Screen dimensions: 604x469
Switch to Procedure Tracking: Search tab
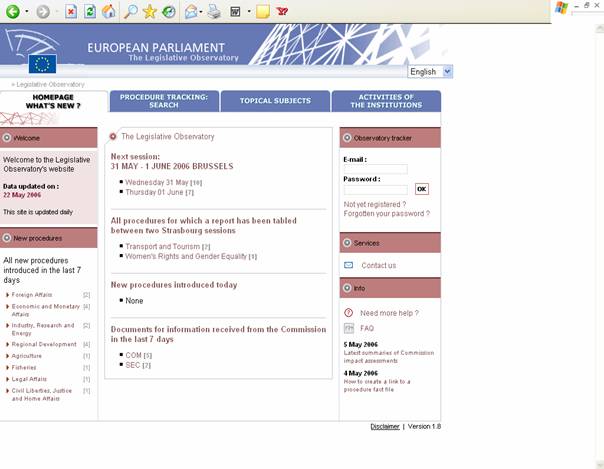pos(164,101)
